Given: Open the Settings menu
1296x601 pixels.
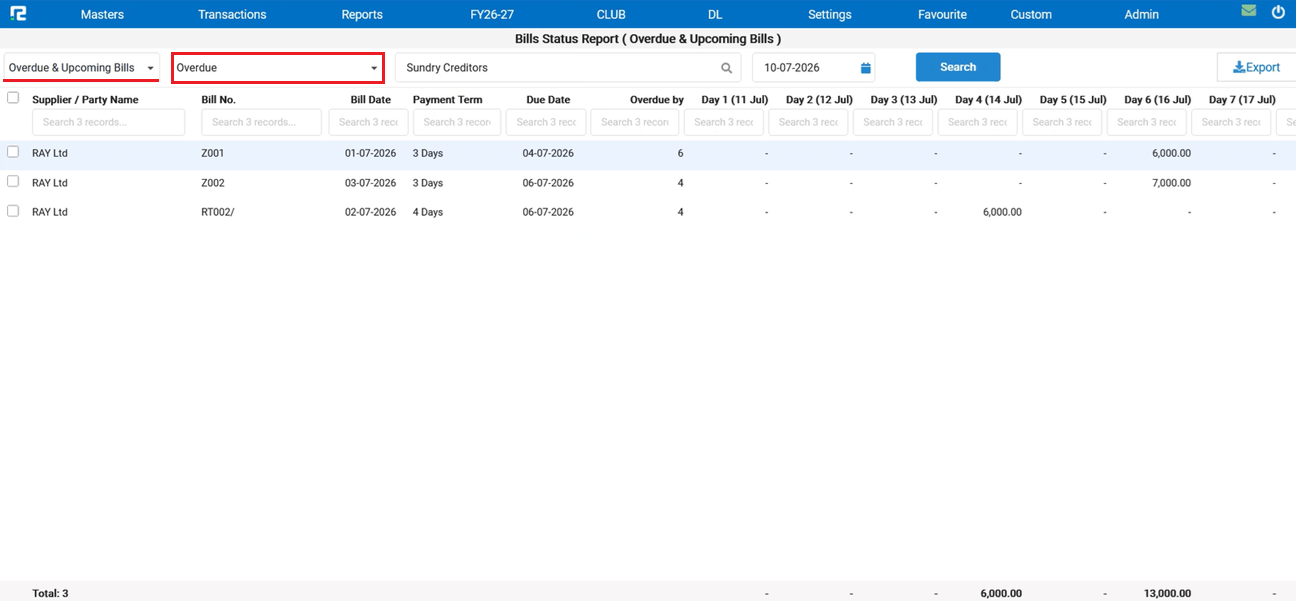Looking at the screenshot, I should (830, 14).
